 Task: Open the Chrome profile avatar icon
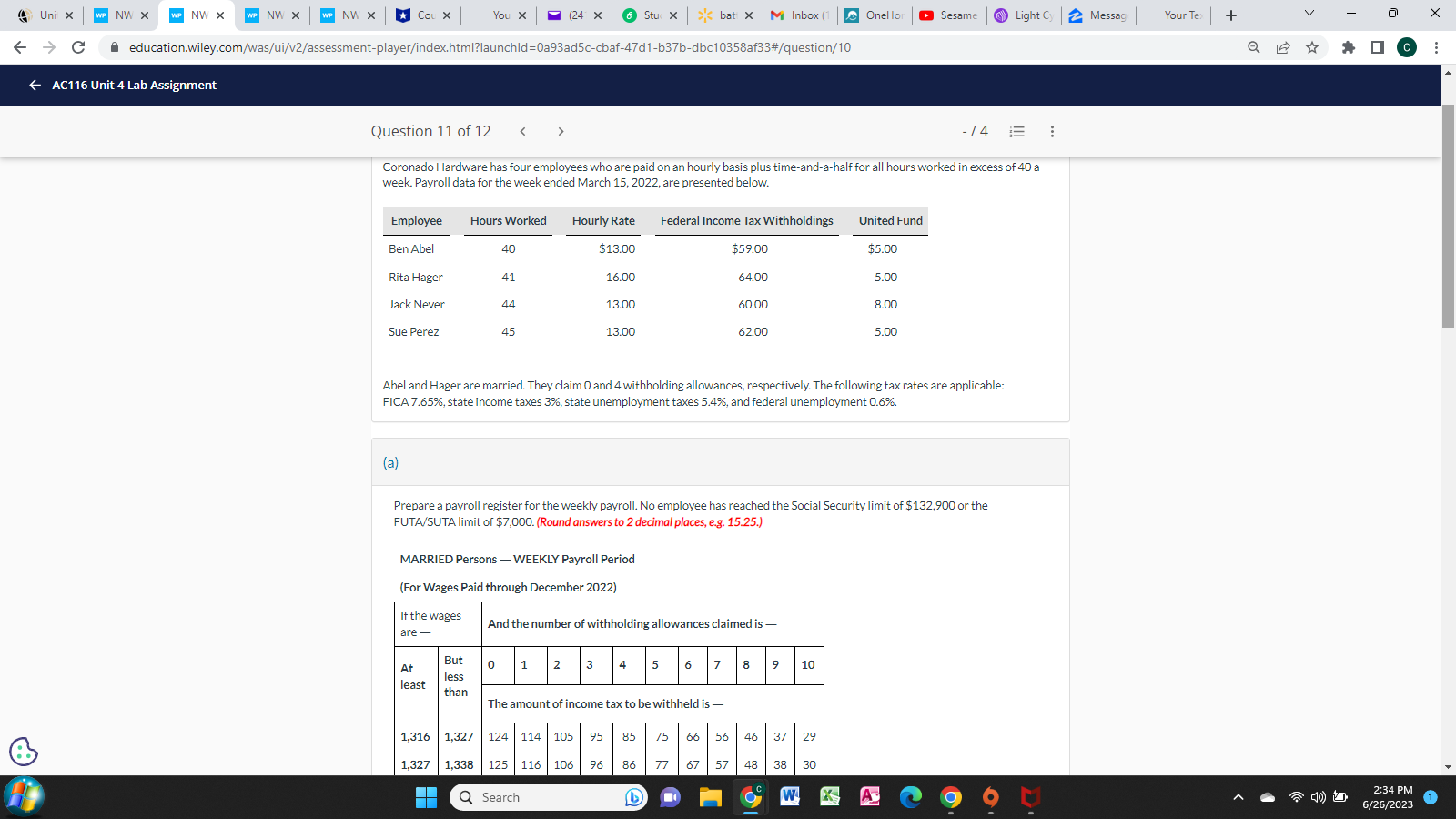tap(1408, 47)
